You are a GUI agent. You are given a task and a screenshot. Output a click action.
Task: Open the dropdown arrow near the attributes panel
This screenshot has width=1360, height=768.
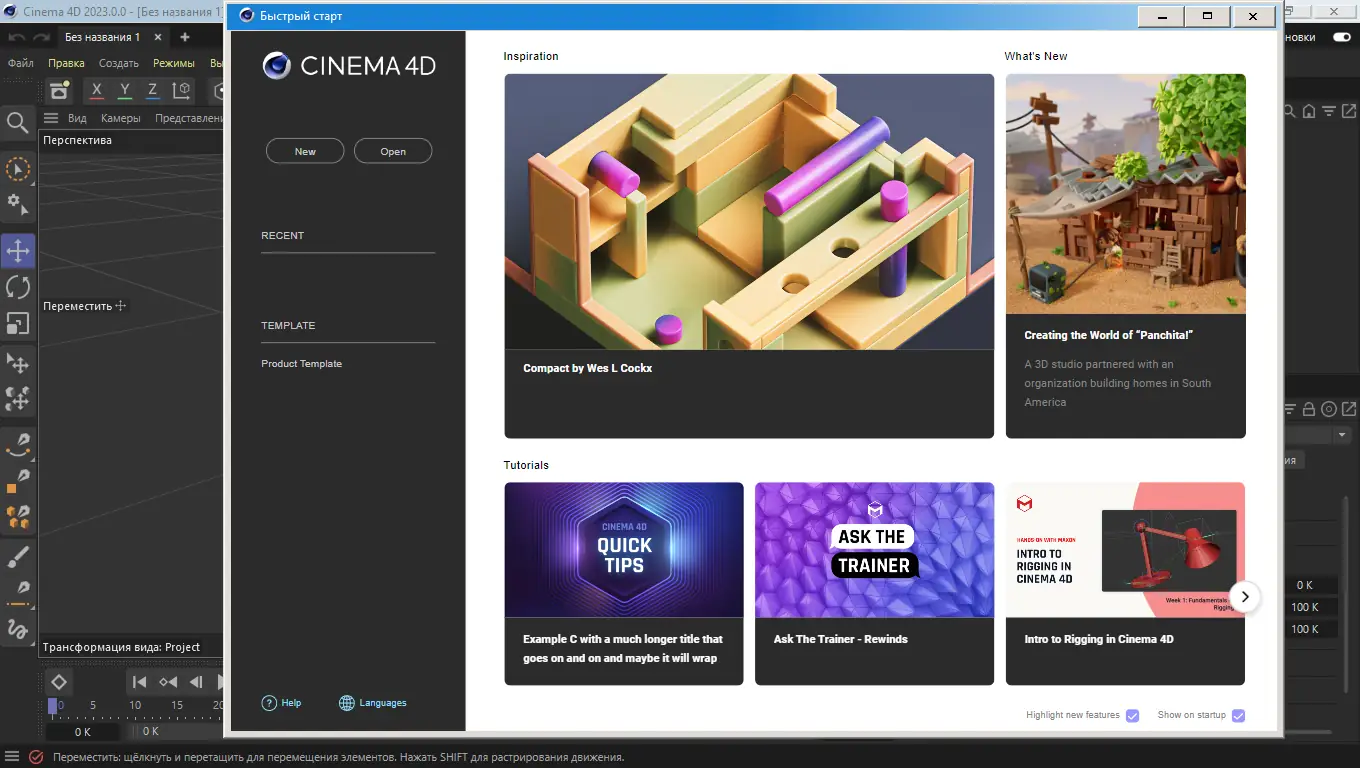coord(1343,434)
